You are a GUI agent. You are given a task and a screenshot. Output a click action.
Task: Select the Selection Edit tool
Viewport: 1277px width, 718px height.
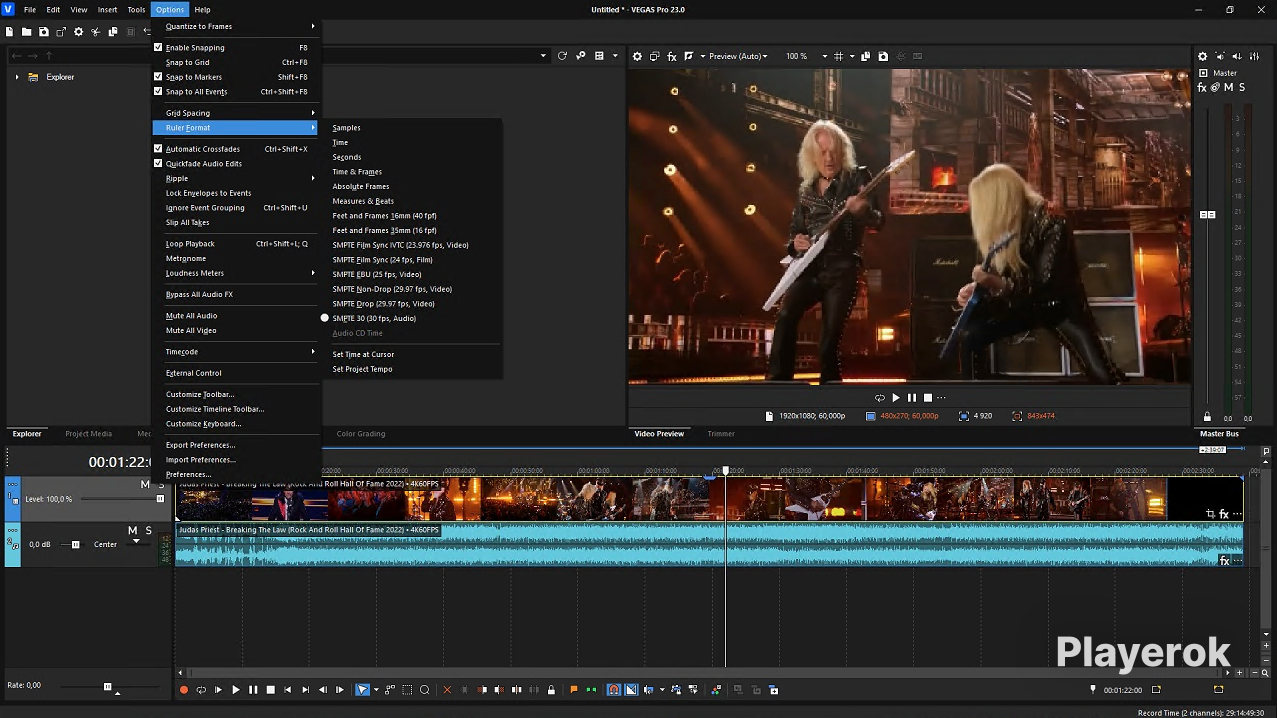(407, 690)
